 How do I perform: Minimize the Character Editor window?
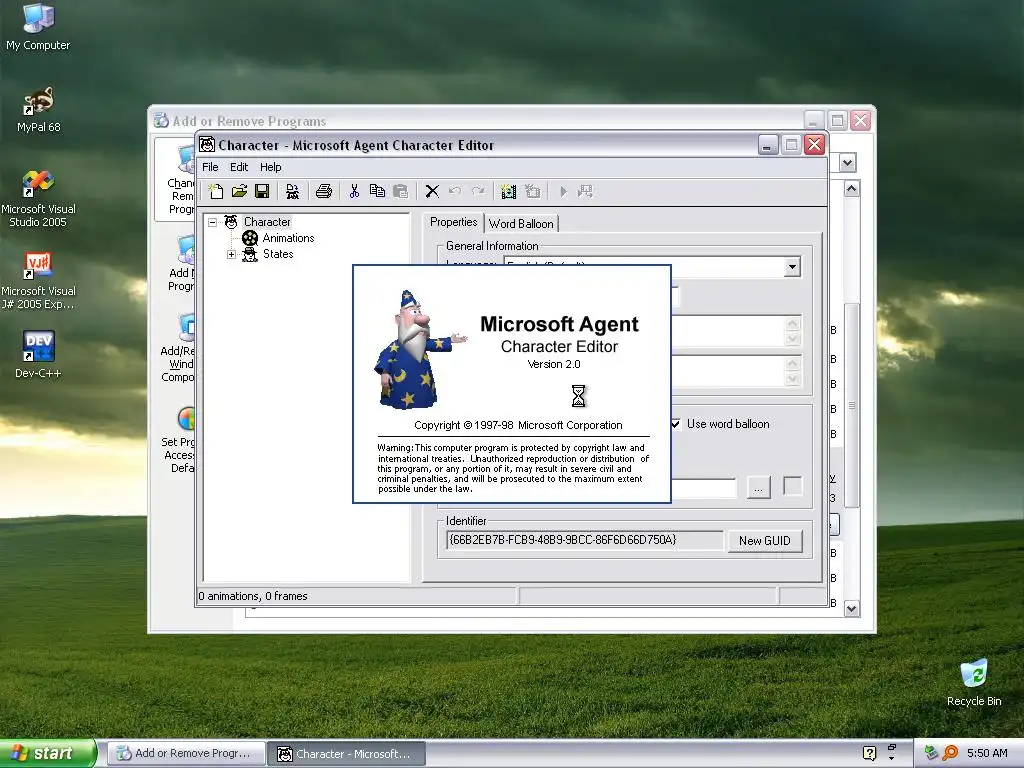pos(768,144)
